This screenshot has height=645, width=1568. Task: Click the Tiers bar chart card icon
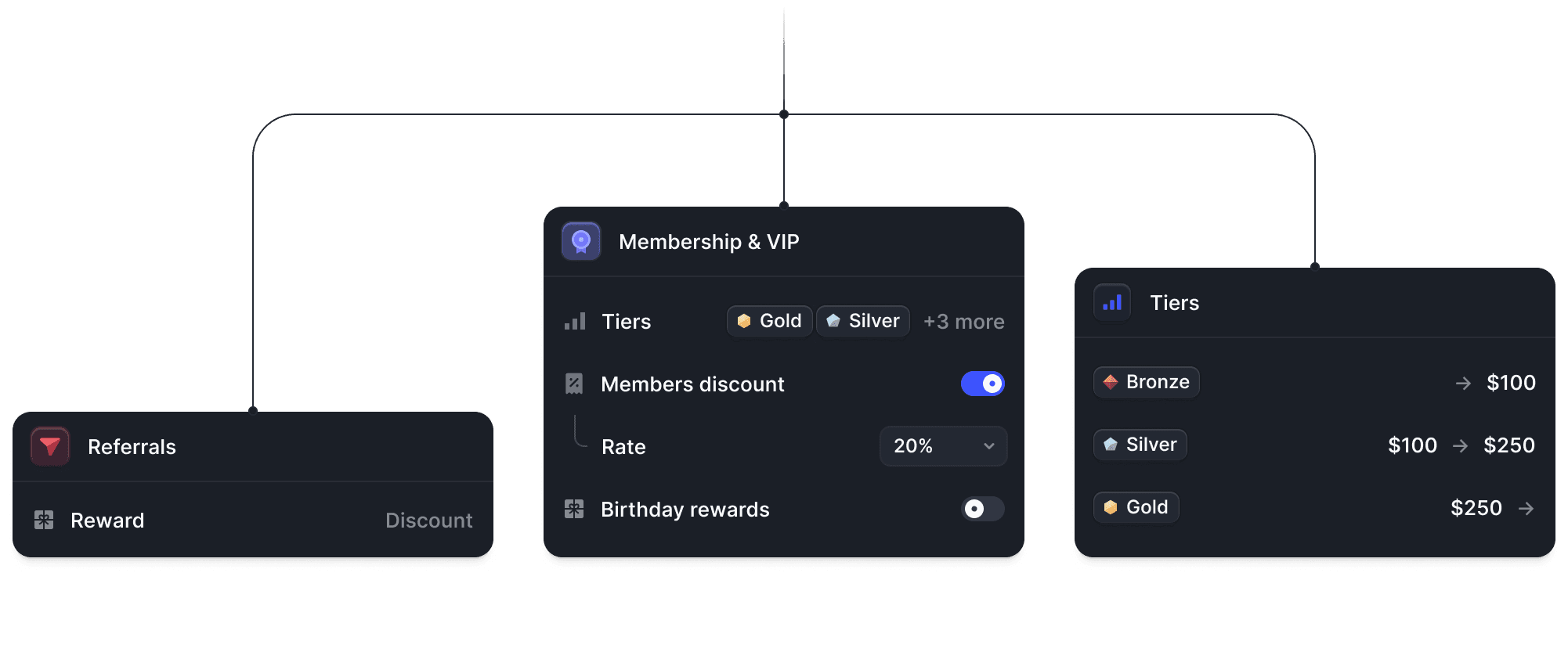pos(1112,302)
